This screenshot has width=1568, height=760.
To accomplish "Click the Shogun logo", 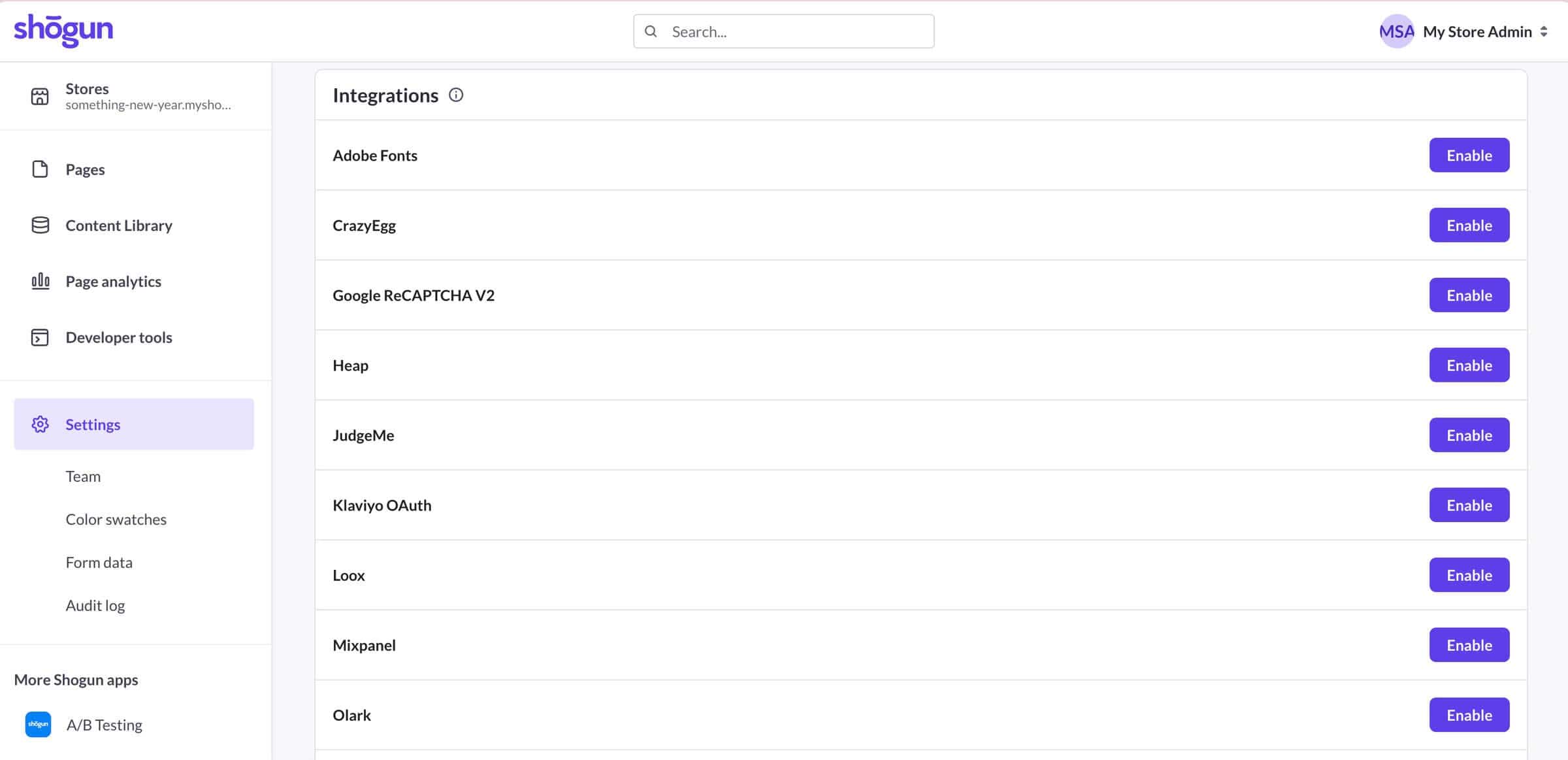I will 63,31.
